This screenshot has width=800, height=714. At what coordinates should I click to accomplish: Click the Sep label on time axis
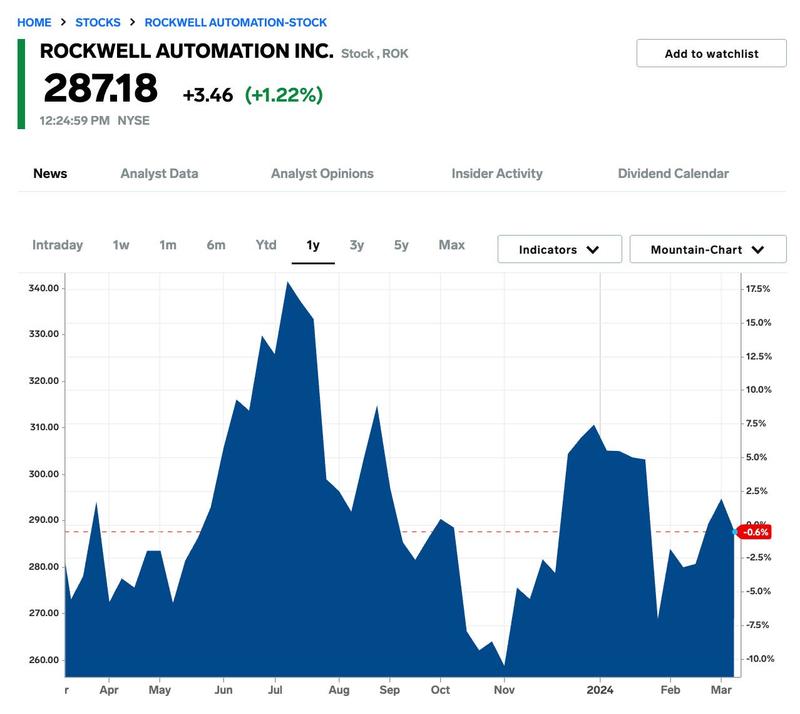389,690
